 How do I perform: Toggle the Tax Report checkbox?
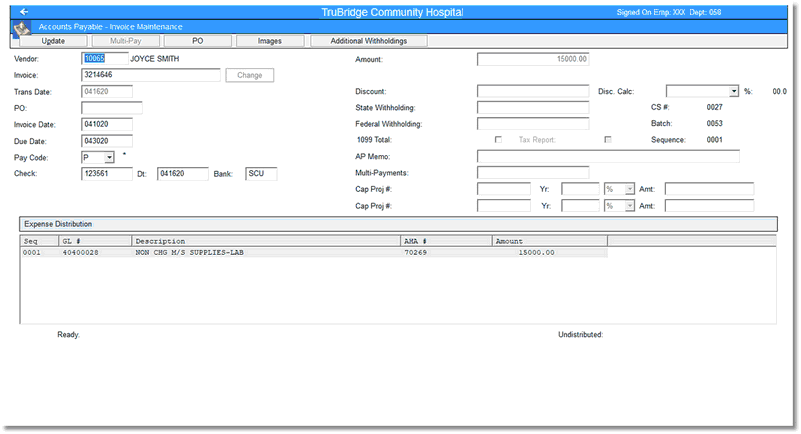click(x=607, y=139)
